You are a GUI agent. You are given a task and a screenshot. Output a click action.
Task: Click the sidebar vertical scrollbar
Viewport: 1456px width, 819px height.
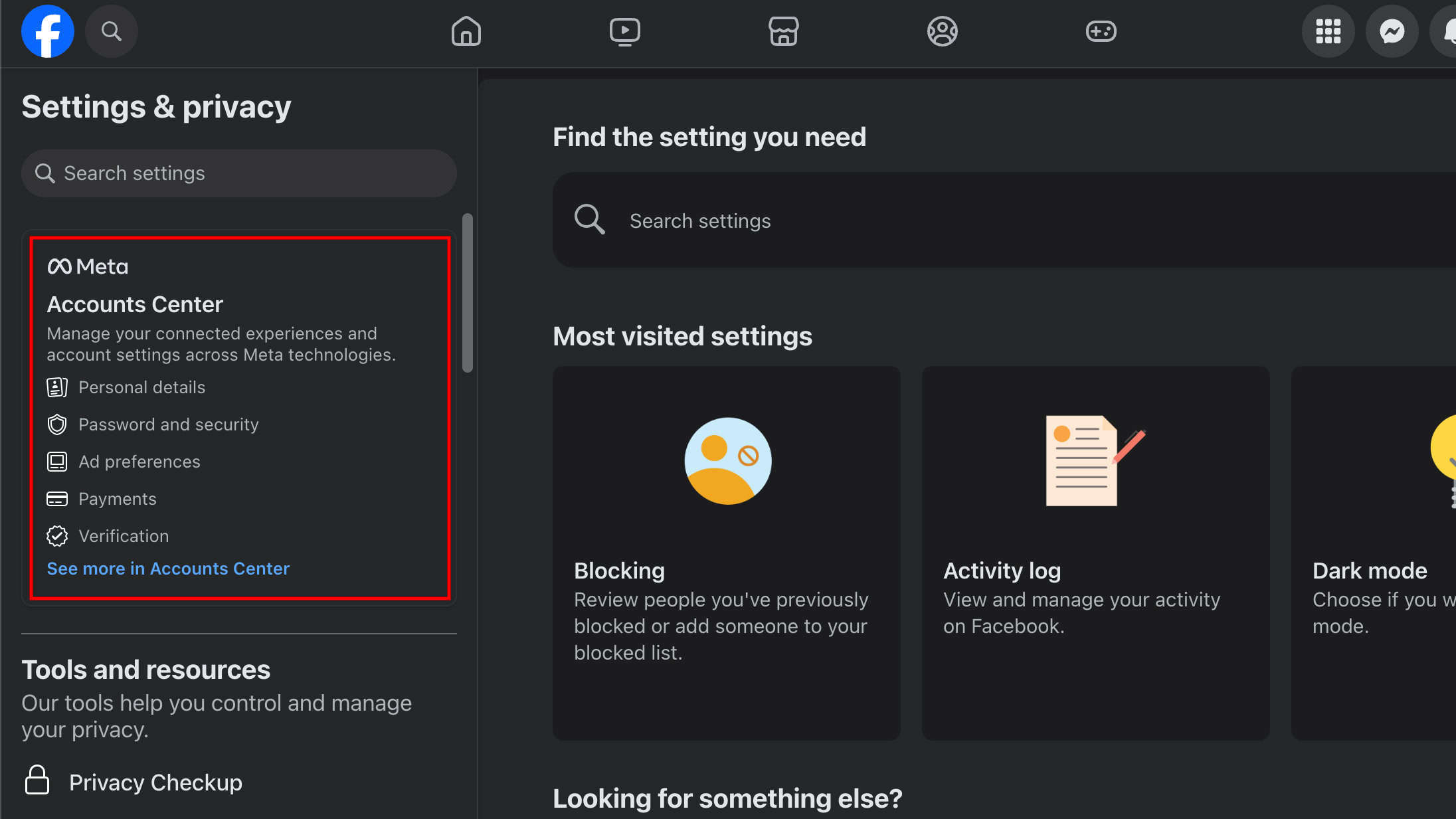468,293
